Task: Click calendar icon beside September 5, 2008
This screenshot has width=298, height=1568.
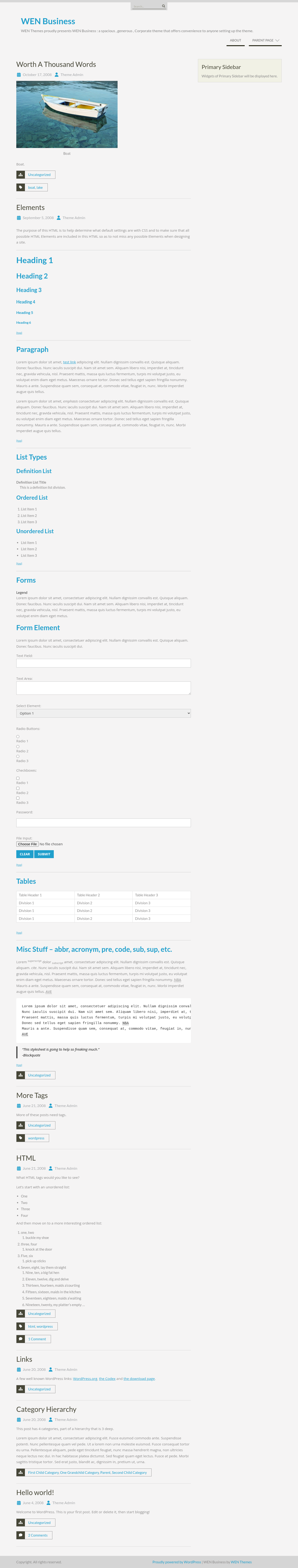Action: tap(19, 218)
